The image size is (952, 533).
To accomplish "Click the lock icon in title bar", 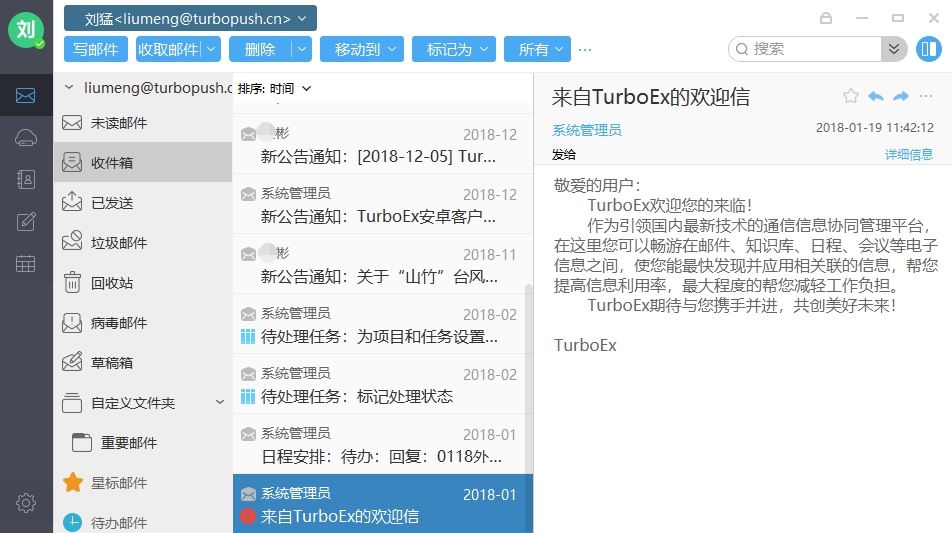I will (x=826, y=18).
